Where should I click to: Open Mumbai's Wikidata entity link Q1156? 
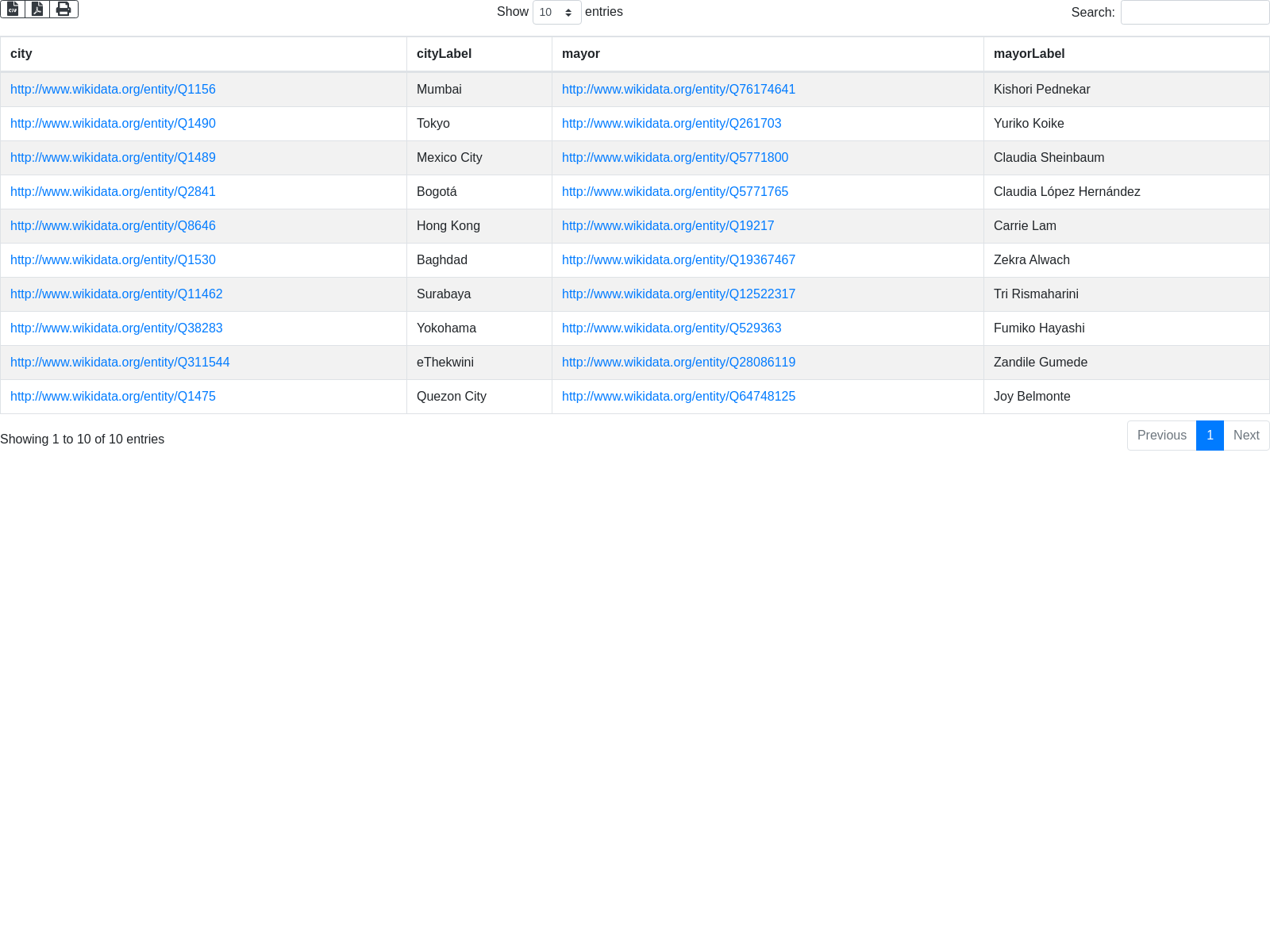(113, 90)
